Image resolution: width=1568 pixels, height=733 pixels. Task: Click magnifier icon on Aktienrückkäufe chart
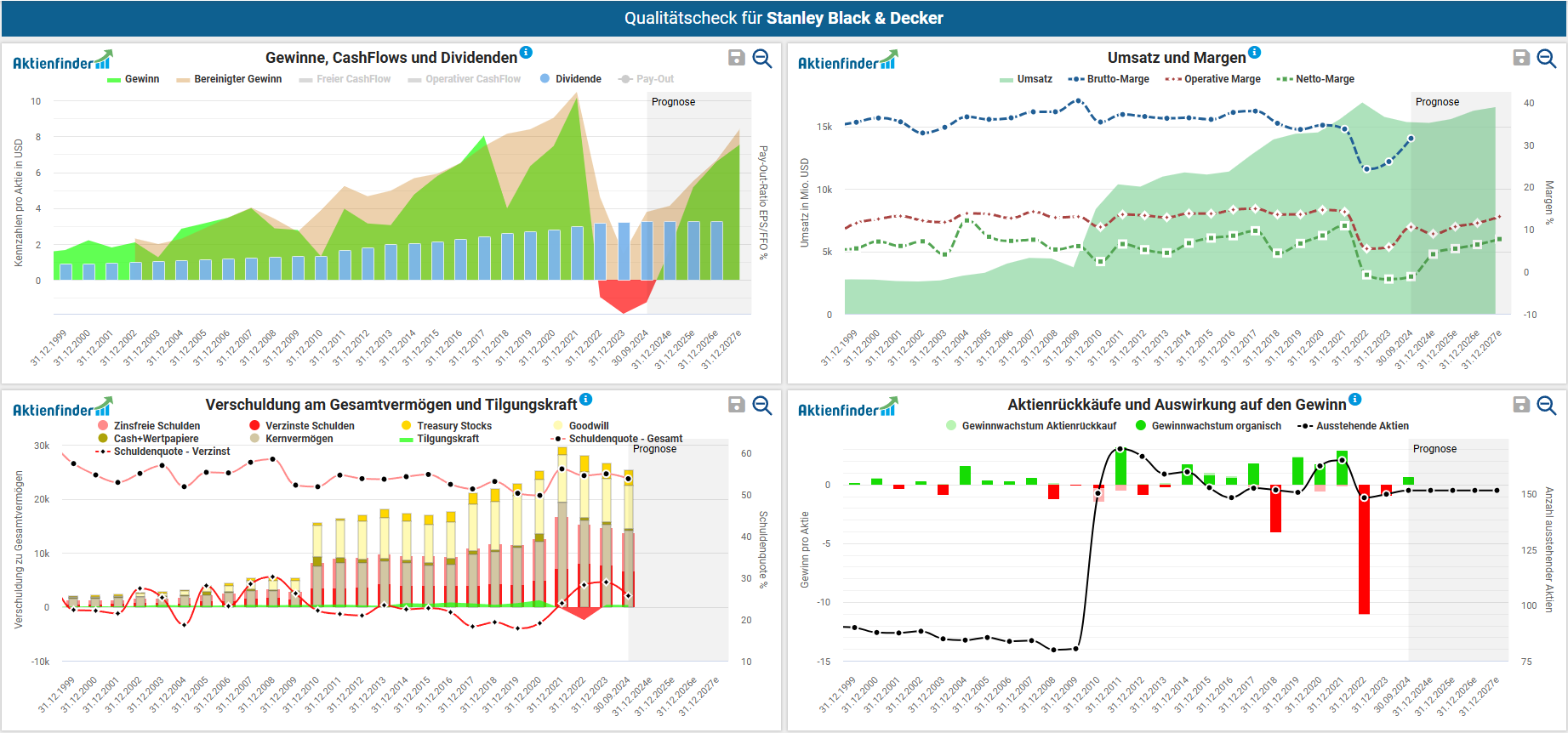1547,405
